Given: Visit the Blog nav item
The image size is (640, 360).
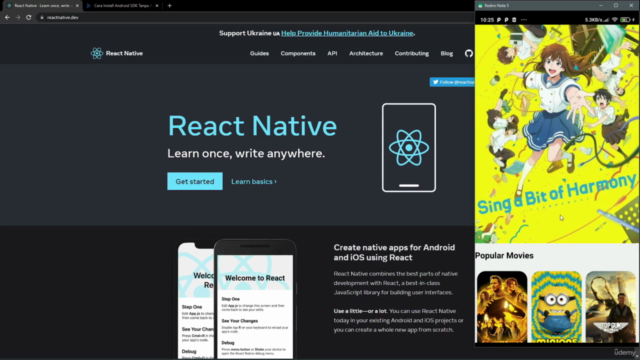Looking at the screenshot, I should point(447,53).
